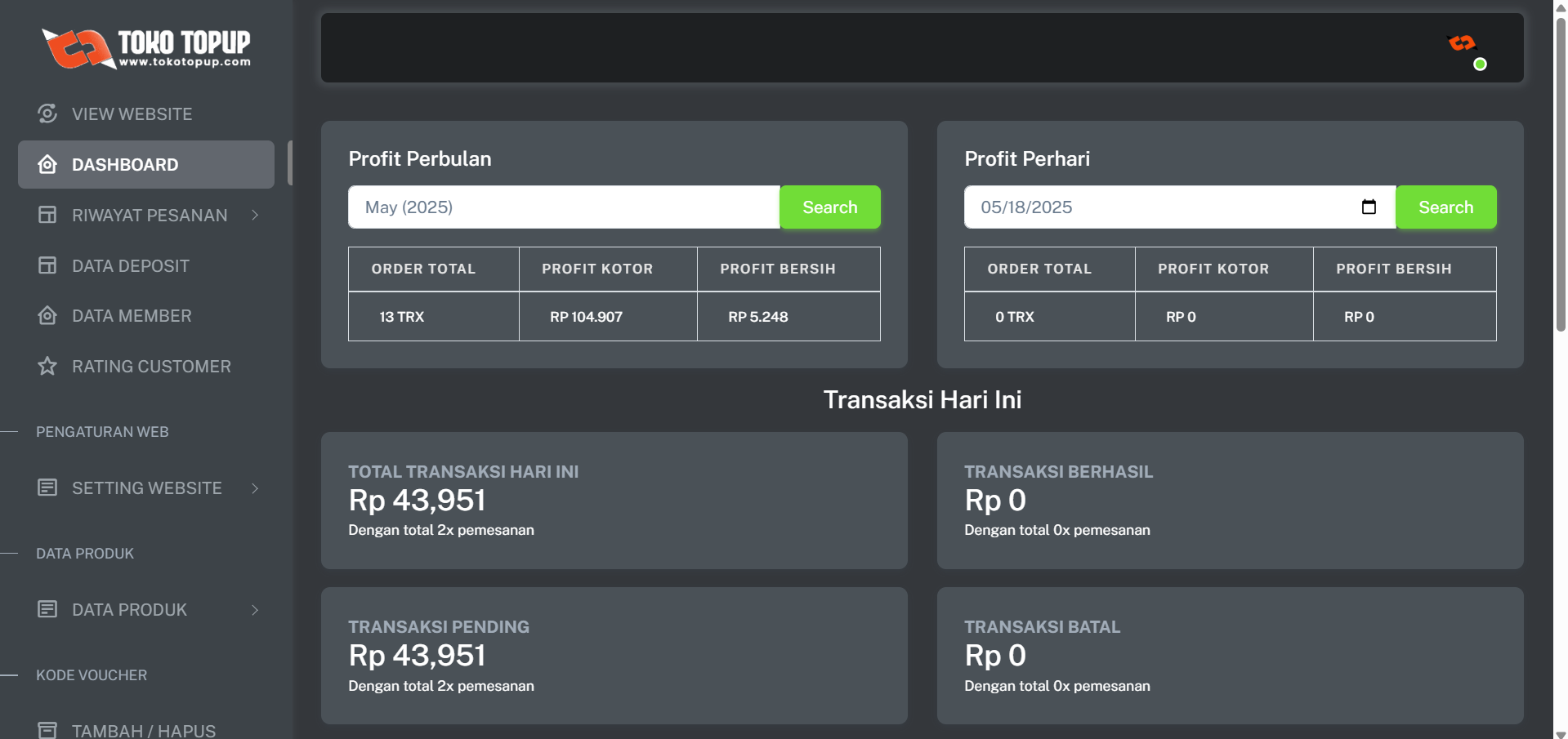Open Setting Website menu item
This screenshot has height=739, width=1568.
pos(146,487)
